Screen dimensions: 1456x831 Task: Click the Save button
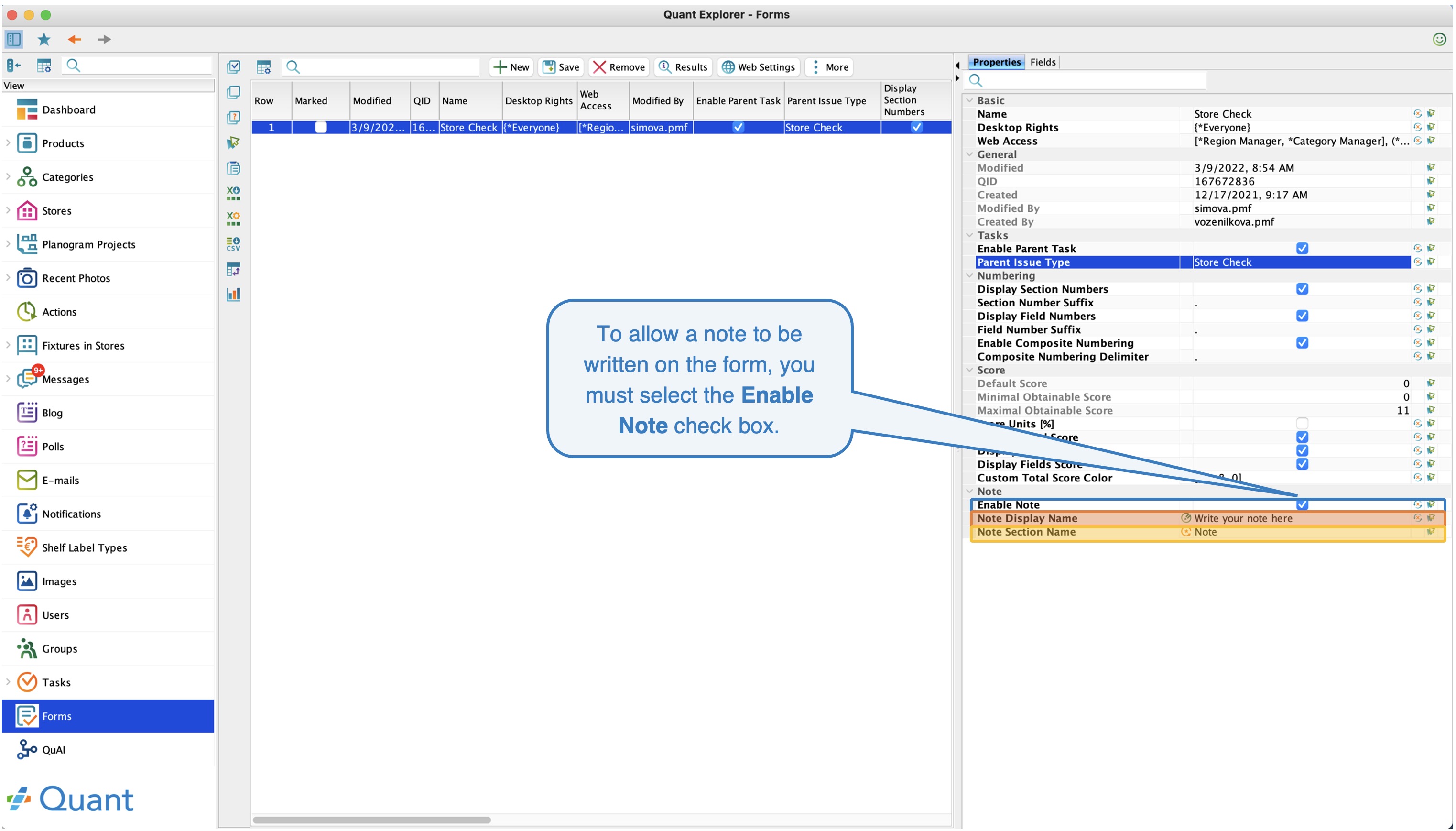pyautogui.click(x=560, y=67)
